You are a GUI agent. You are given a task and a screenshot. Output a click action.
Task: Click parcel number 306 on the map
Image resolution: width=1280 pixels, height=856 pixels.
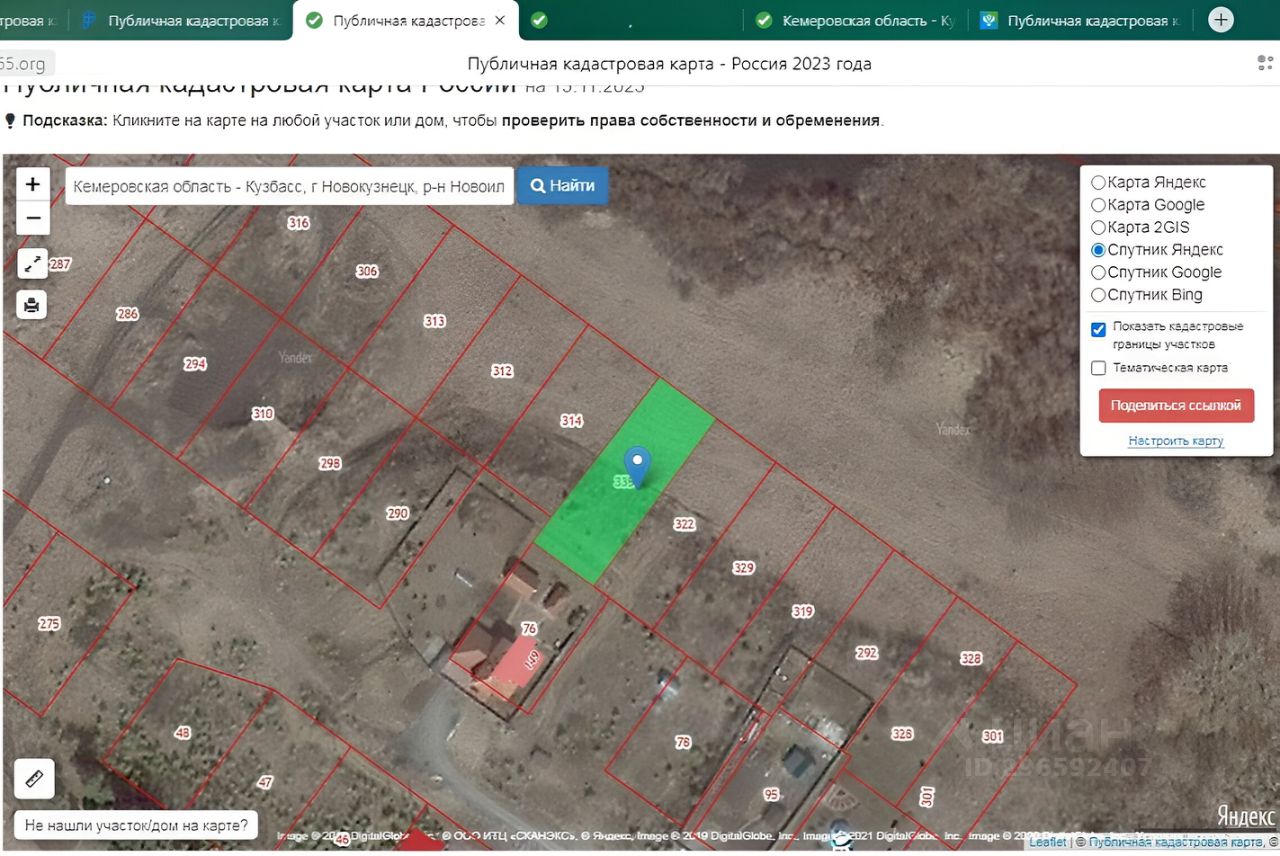point(367,271)
